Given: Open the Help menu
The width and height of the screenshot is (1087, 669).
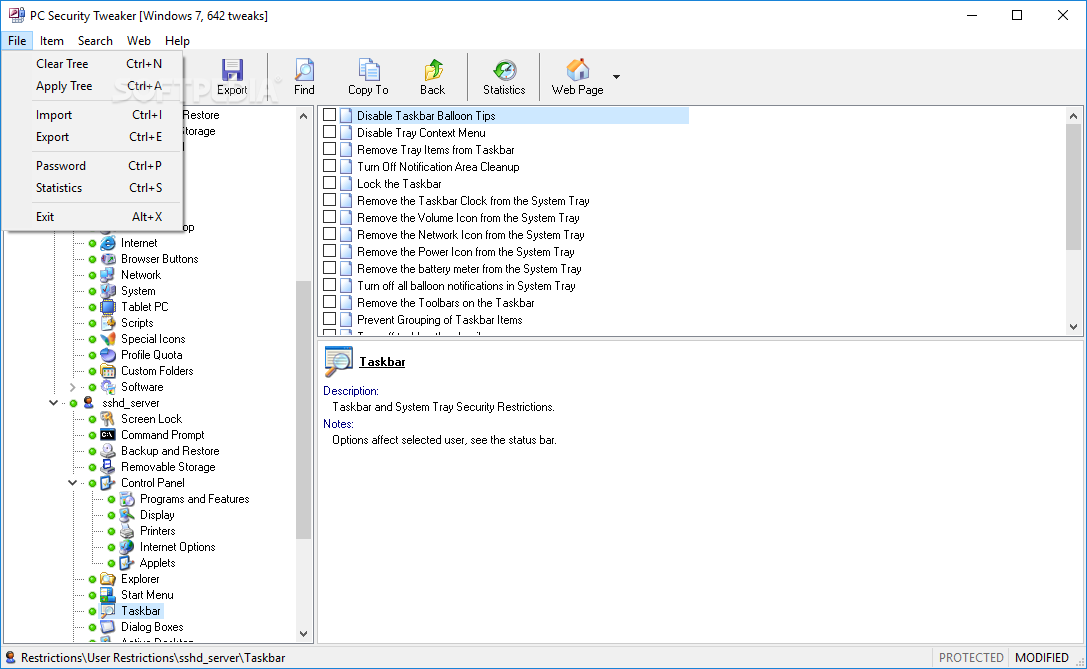Looking at the screenshot, I should click(x=177, y=41).
